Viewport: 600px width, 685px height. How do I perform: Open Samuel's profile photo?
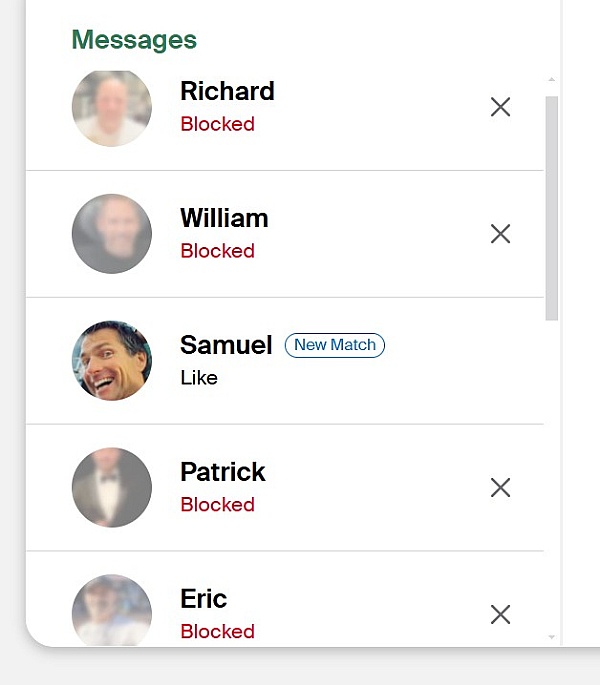point(112,360)
